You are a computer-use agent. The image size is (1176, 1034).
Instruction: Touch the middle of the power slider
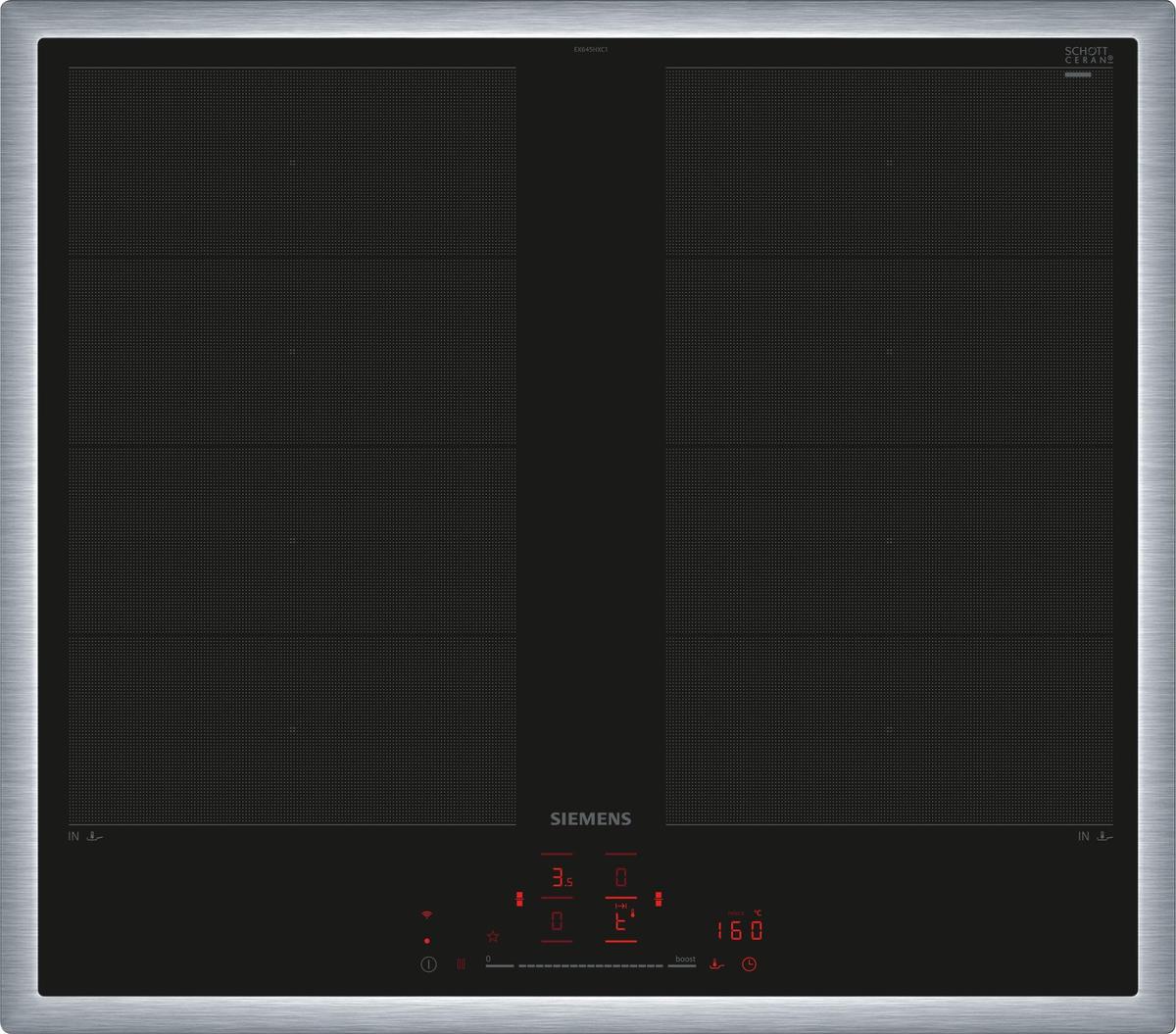pos(590,965)
